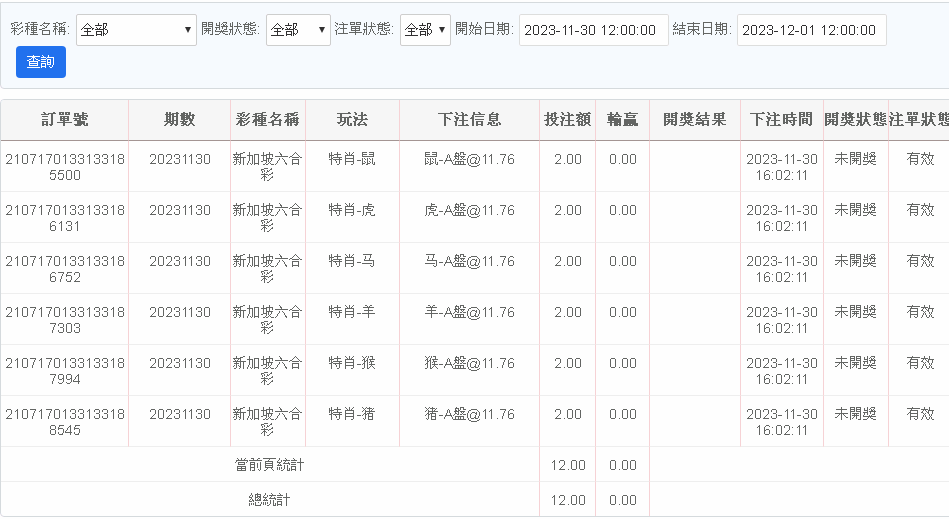Viewport: 949px width, 519px height.
Task: Open the 注單狀態 dropdown
Action: pyautogui.click(x=425, y=30)
